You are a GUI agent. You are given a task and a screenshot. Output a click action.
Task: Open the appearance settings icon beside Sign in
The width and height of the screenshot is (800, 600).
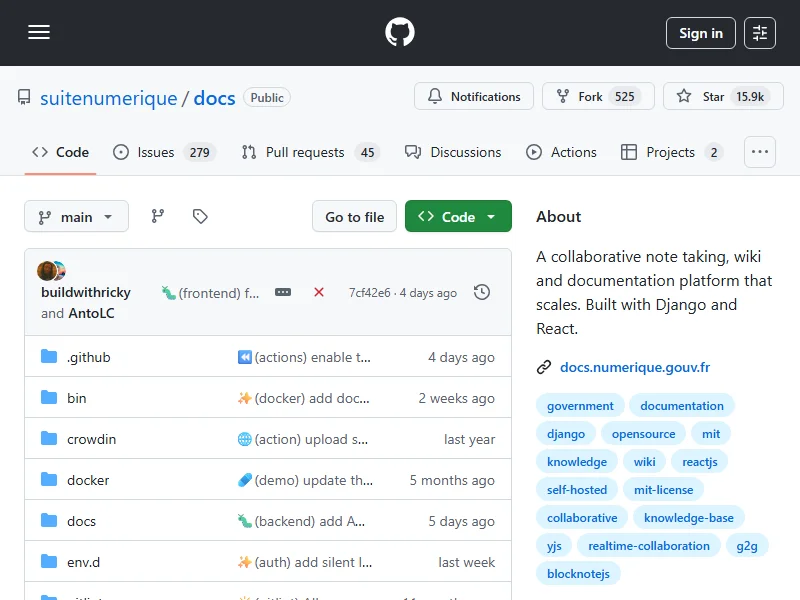click(760, 33)
